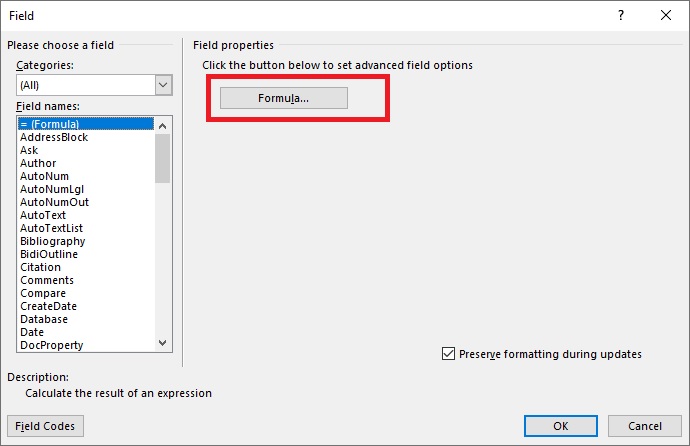Click the Help question mark icon
This screenshot has width=690, height=446.
621,16
